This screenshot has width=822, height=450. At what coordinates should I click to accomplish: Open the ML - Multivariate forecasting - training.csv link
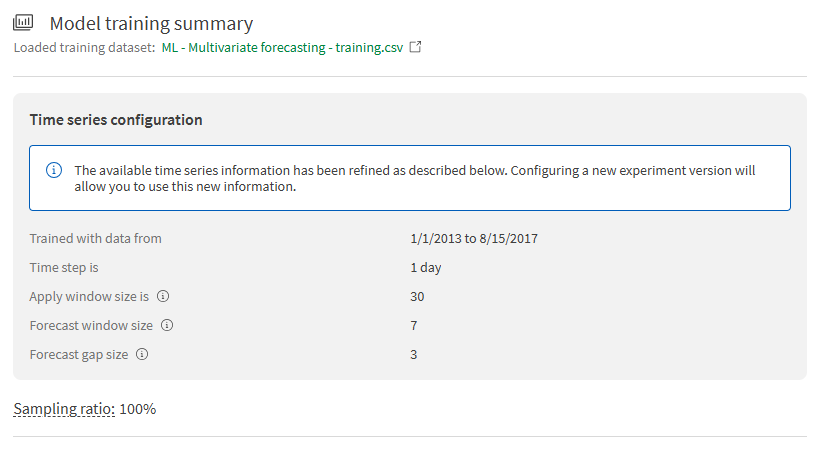[x=282, y=47]
